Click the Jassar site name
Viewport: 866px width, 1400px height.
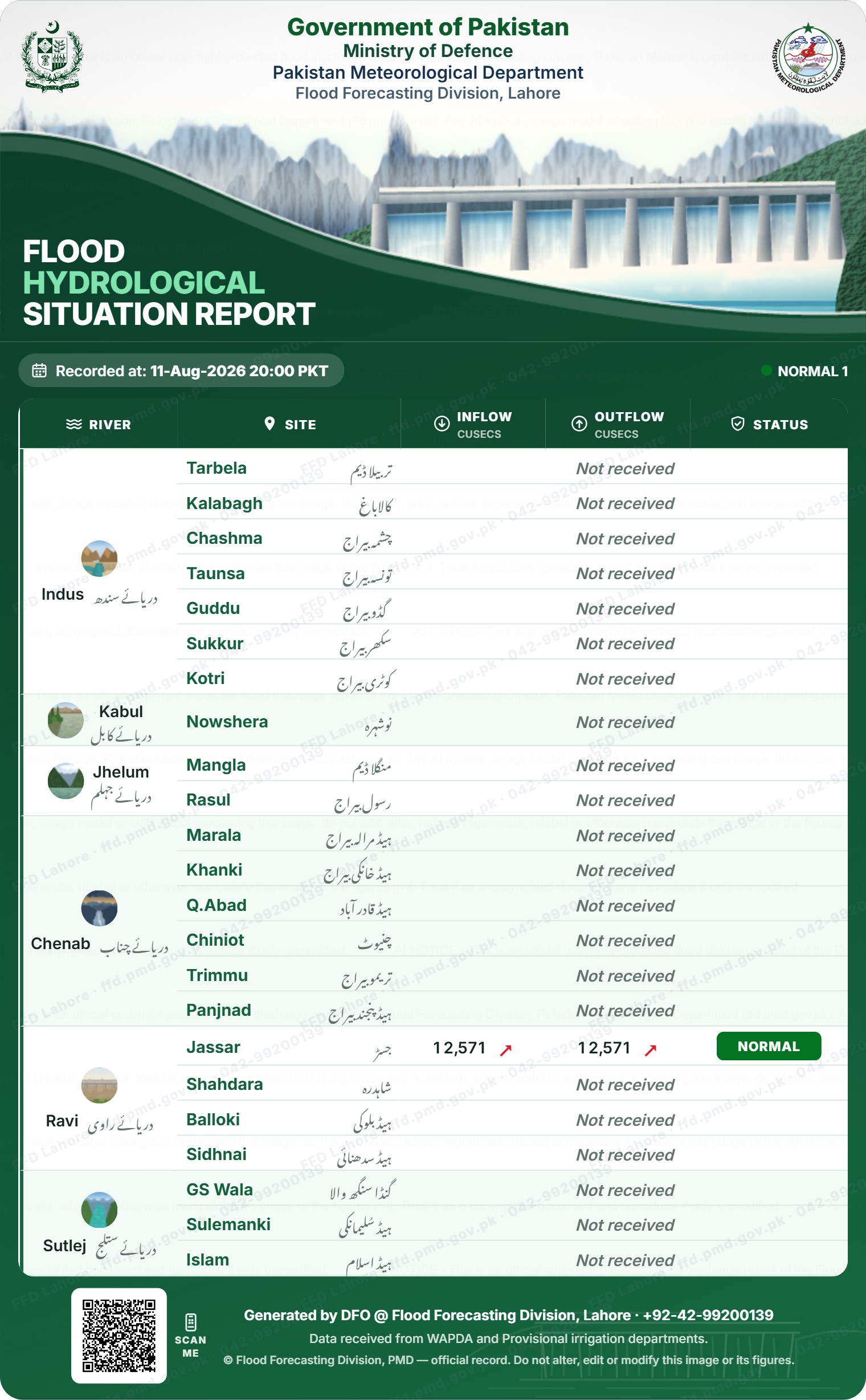[x=213, y=1047]
